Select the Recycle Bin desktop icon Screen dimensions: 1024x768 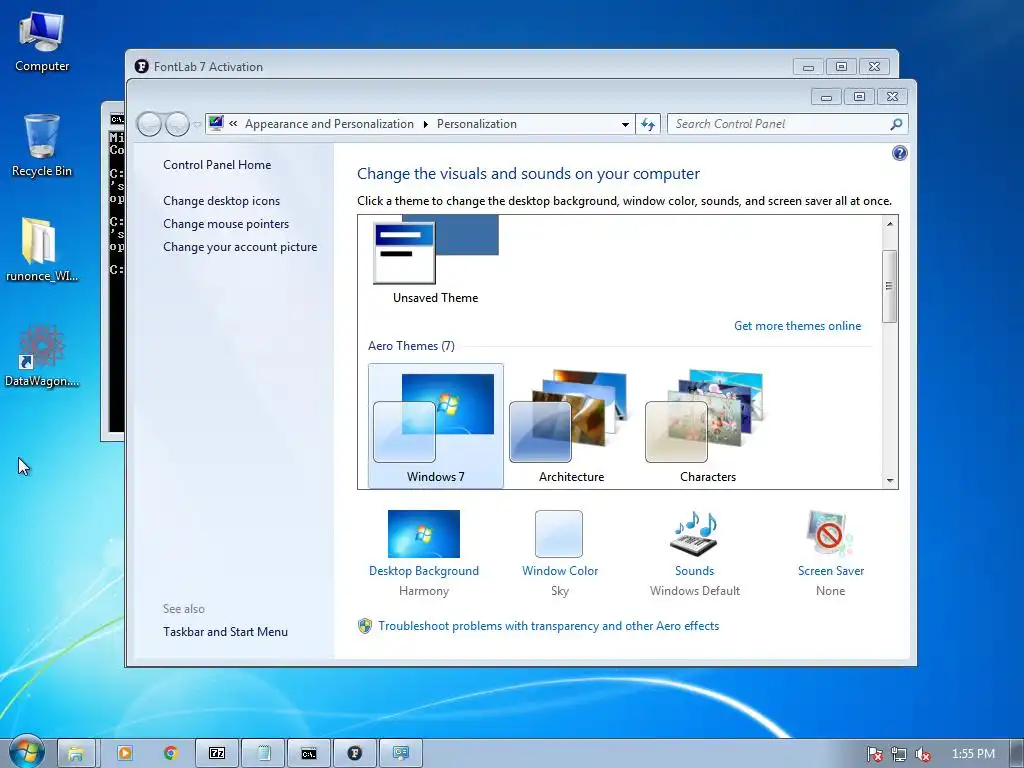[x=42, y=145]
